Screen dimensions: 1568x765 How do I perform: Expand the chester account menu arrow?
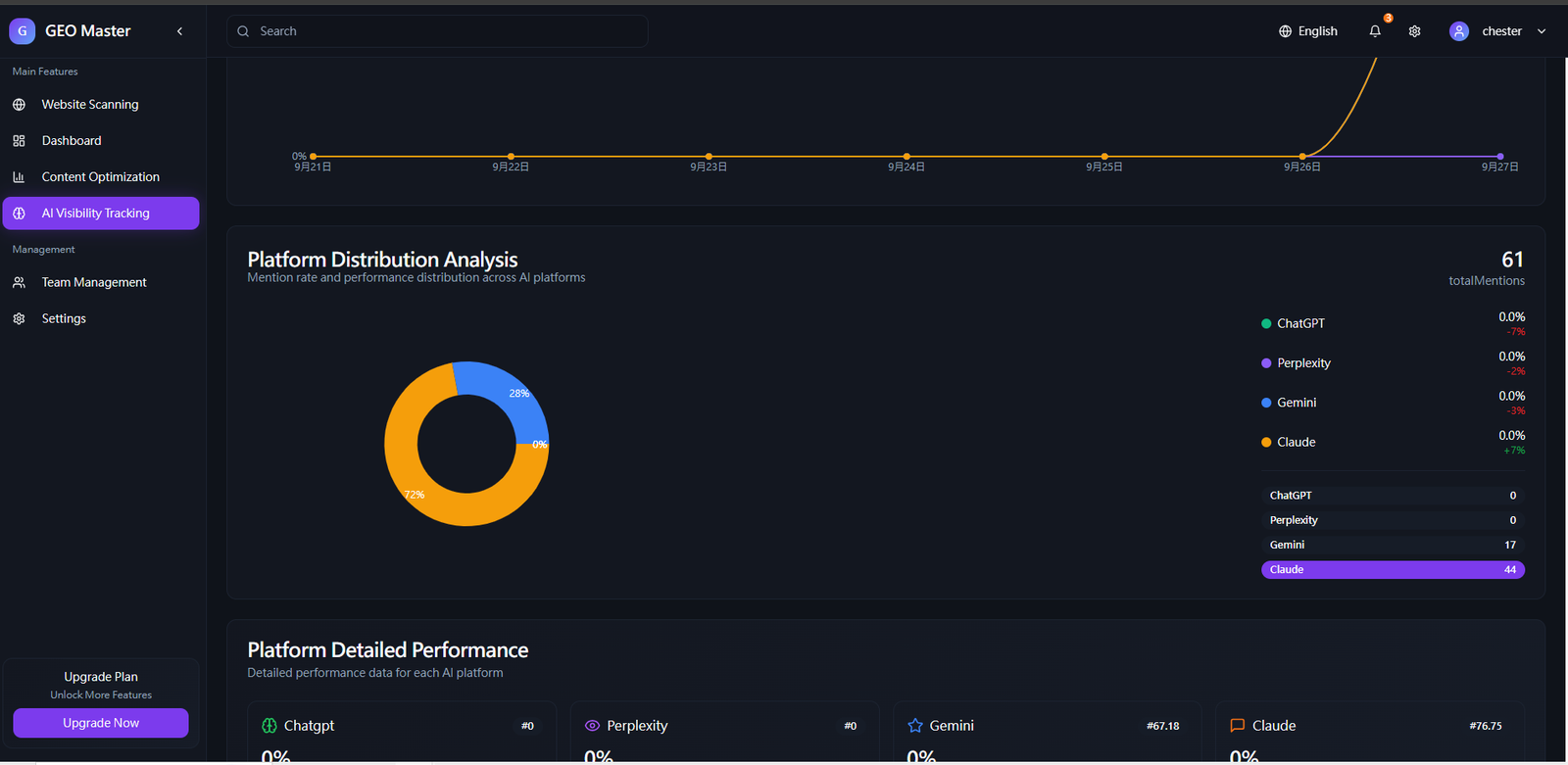(1542, 31)
